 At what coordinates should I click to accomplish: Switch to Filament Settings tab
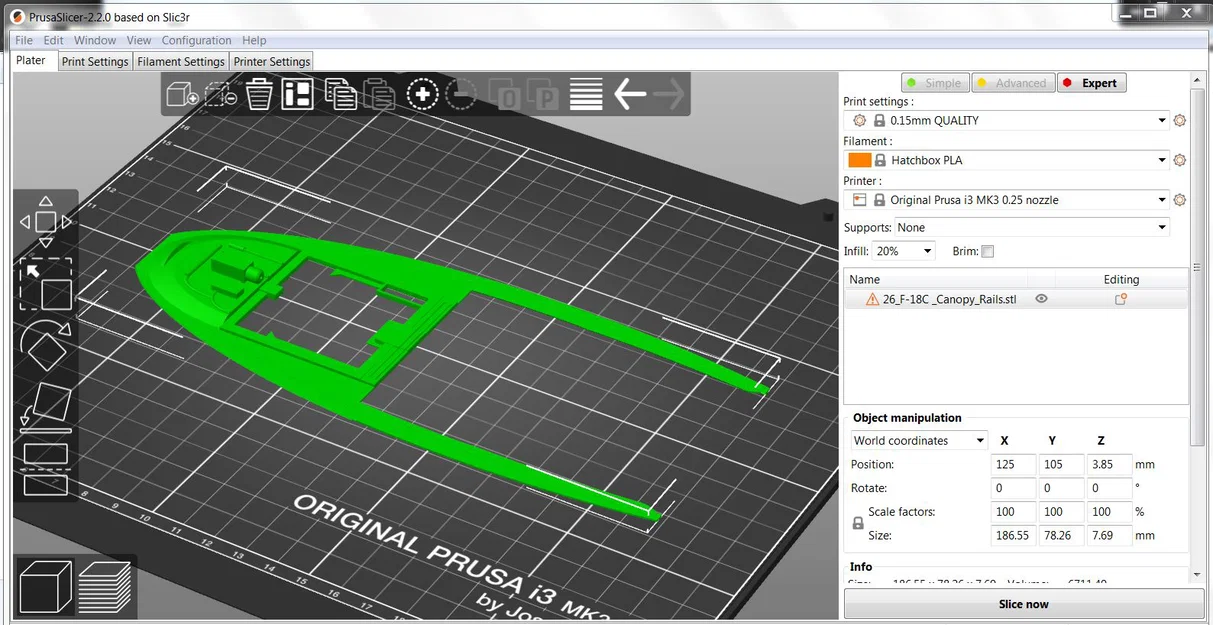181,62
